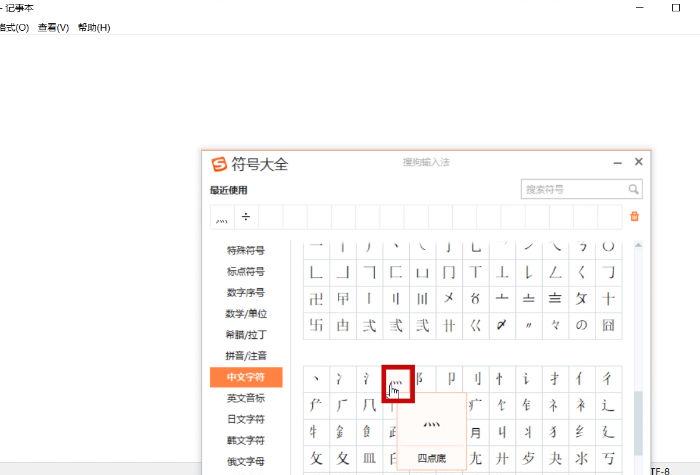Select the 厂 radical symbol
The height and width of the screenshot is (475, 700).
pos(342,405)
